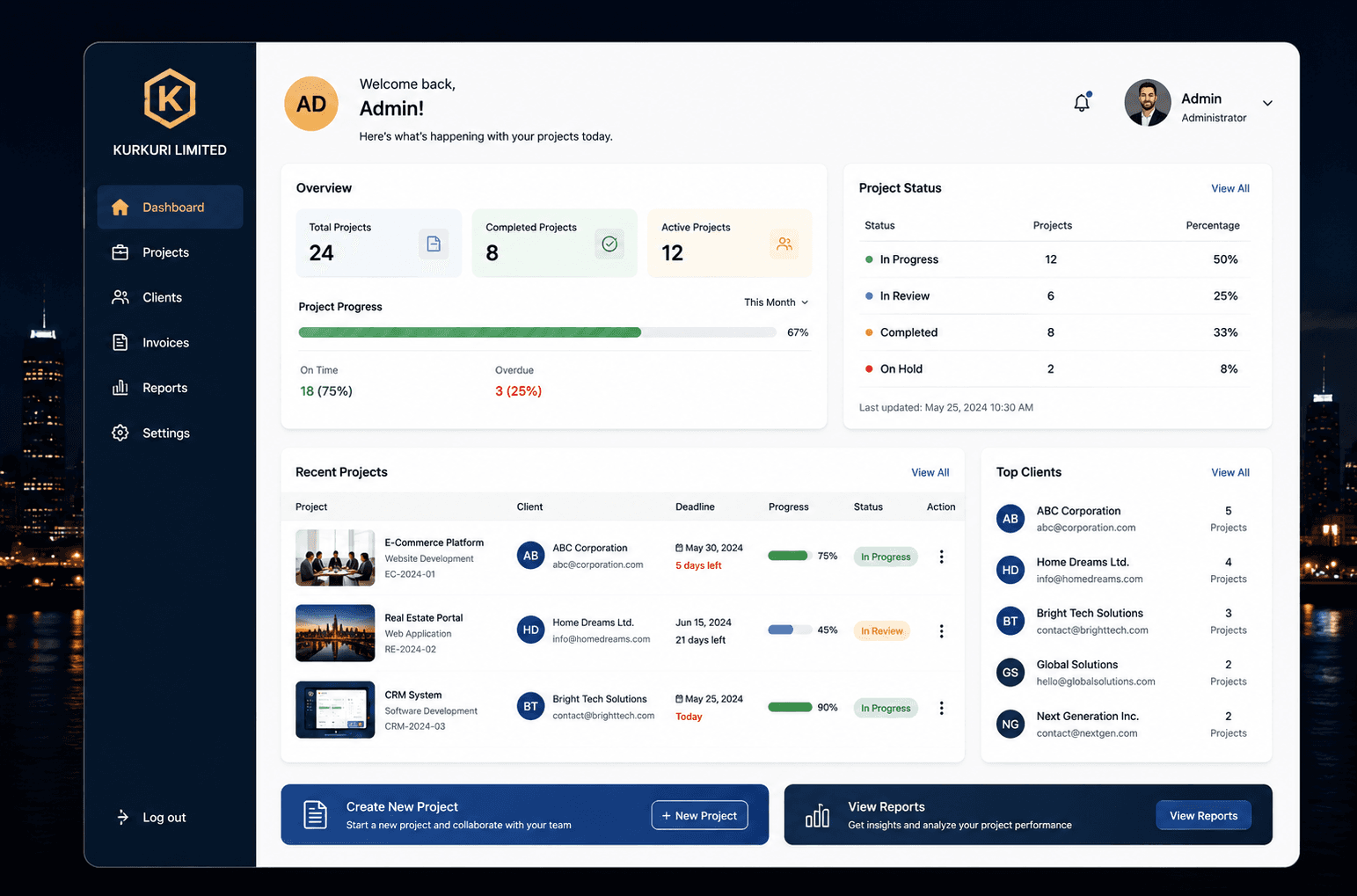Open notifications with the bell icon

1083,102
